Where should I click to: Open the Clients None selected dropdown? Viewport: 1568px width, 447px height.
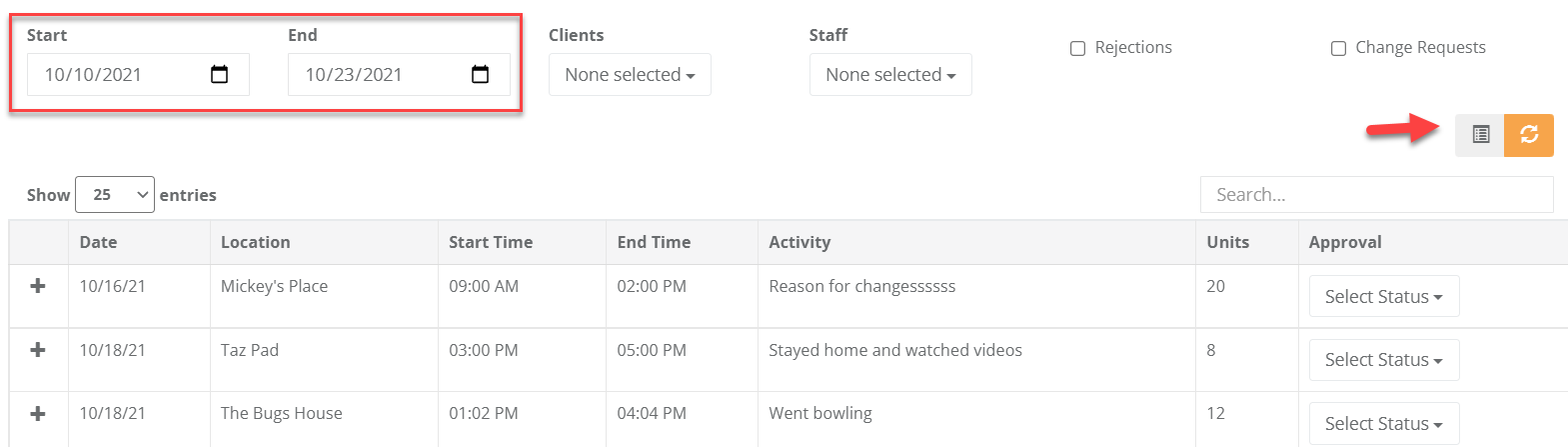(630, 75)
